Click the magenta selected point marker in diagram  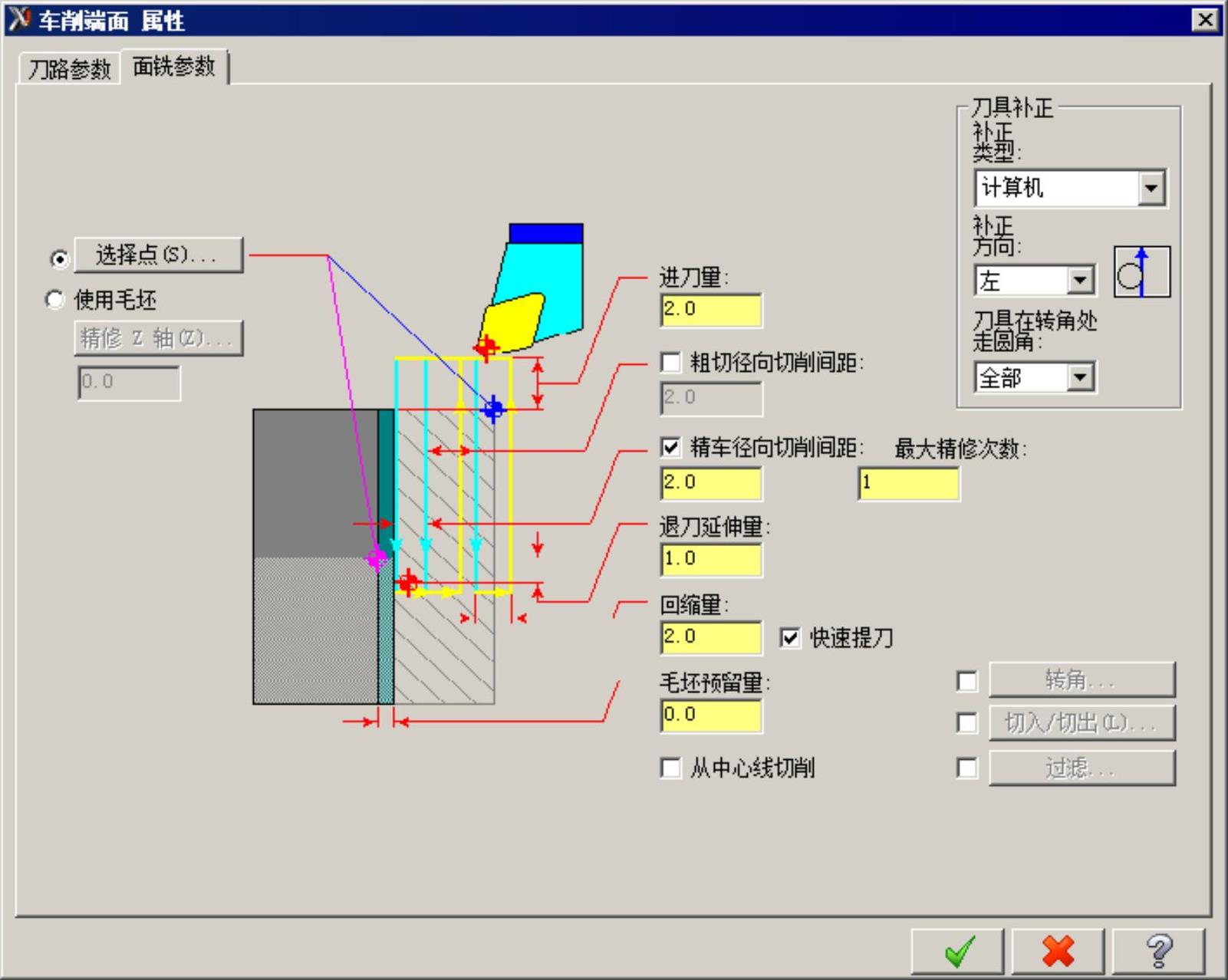[x=377, y=558]
